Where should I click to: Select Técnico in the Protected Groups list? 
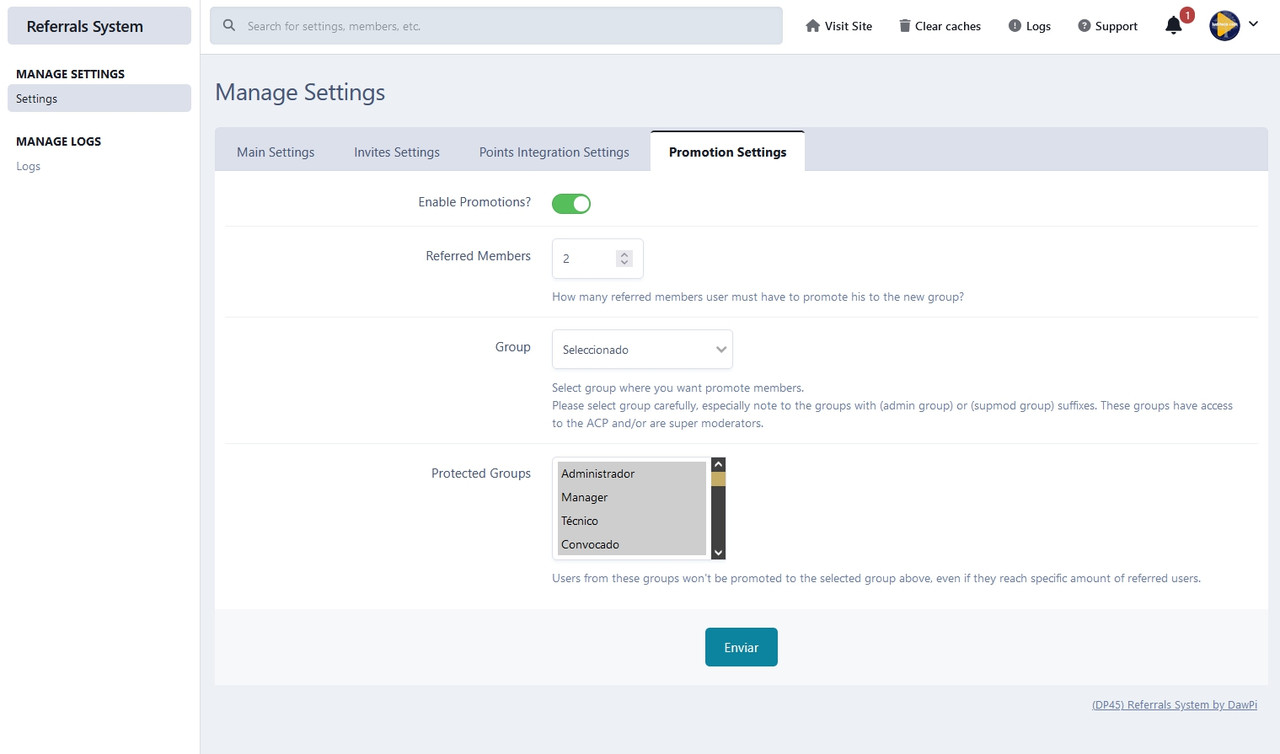pyautogui.click(x=580, y=520)
